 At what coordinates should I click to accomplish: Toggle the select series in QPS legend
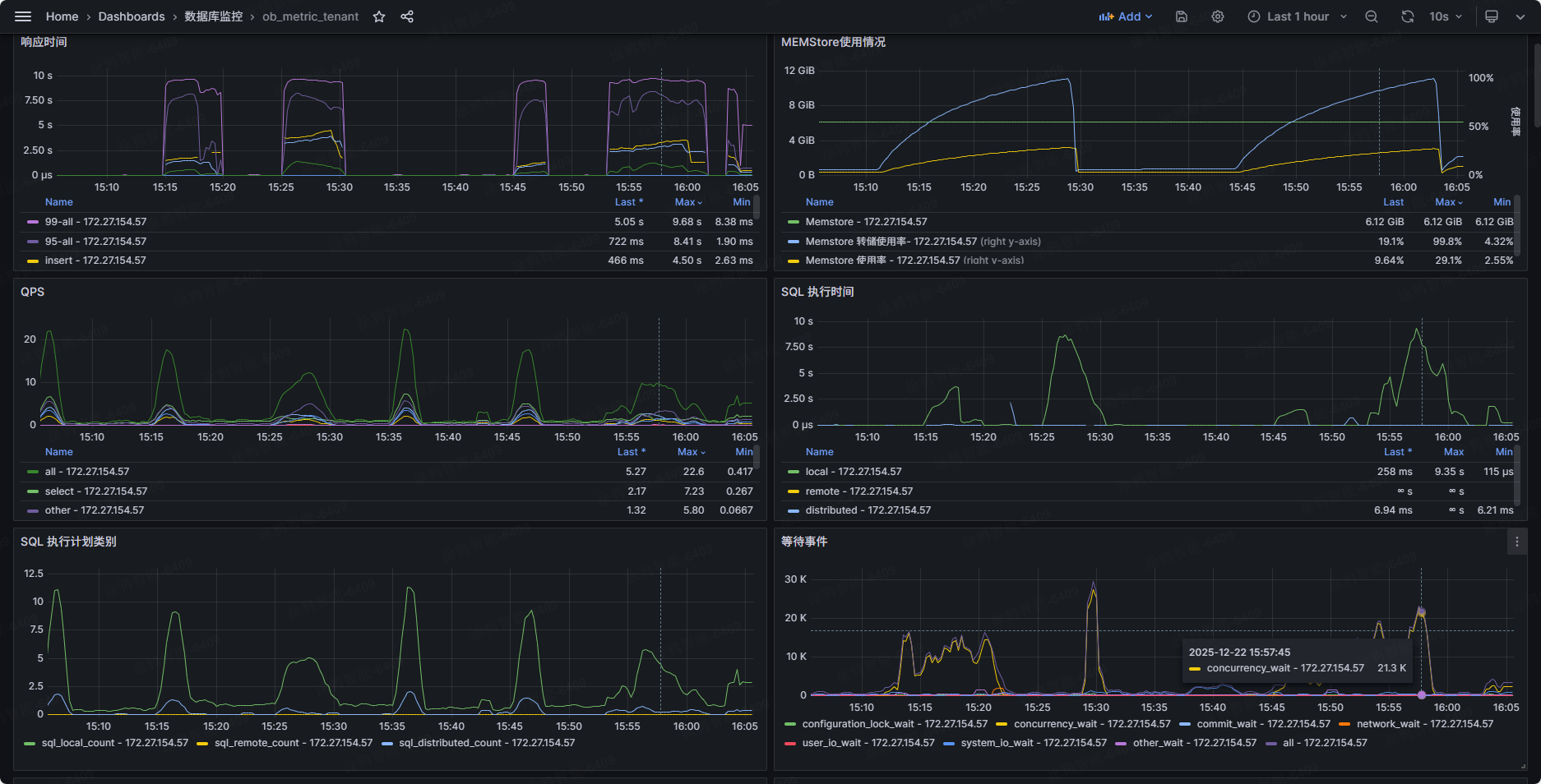tap(95, 491)
